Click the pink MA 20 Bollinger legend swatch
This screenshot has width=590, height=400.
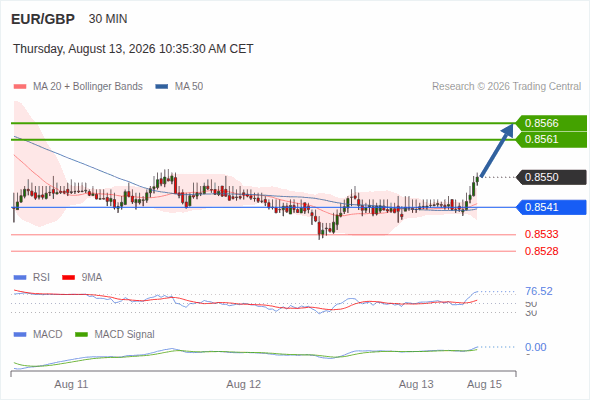click(x=20, y=87)
